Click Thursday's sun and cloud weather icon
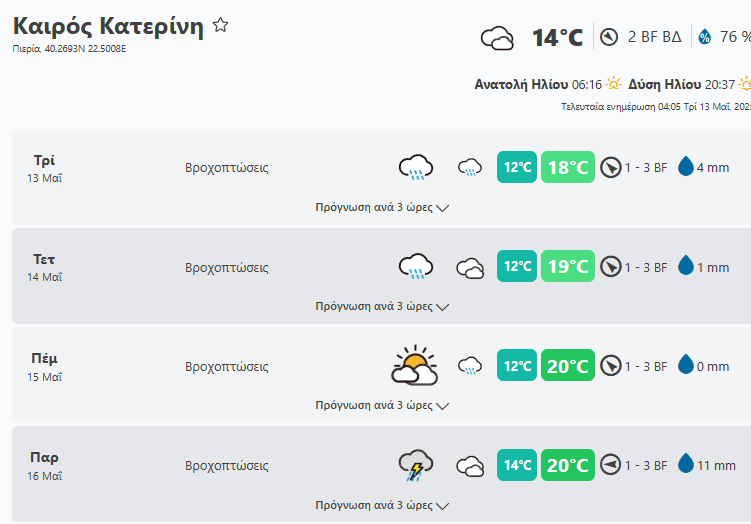Image resolution: width=751 pixels, height=524 pixels. click(x=414, y=366)
